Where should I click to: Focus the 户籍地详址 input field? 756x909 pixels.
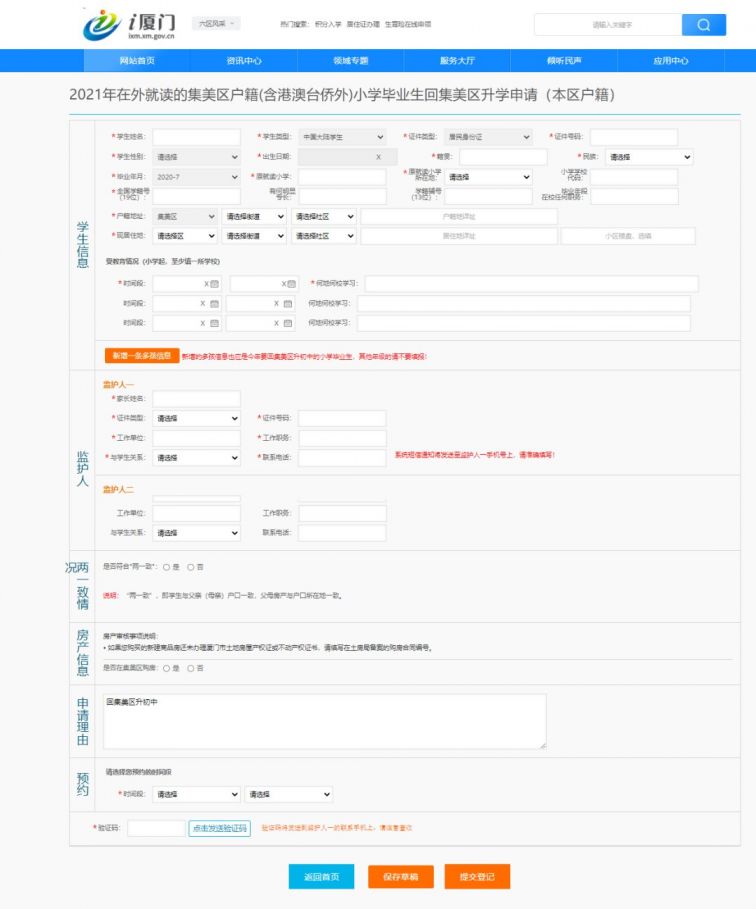tap(459, 217)
